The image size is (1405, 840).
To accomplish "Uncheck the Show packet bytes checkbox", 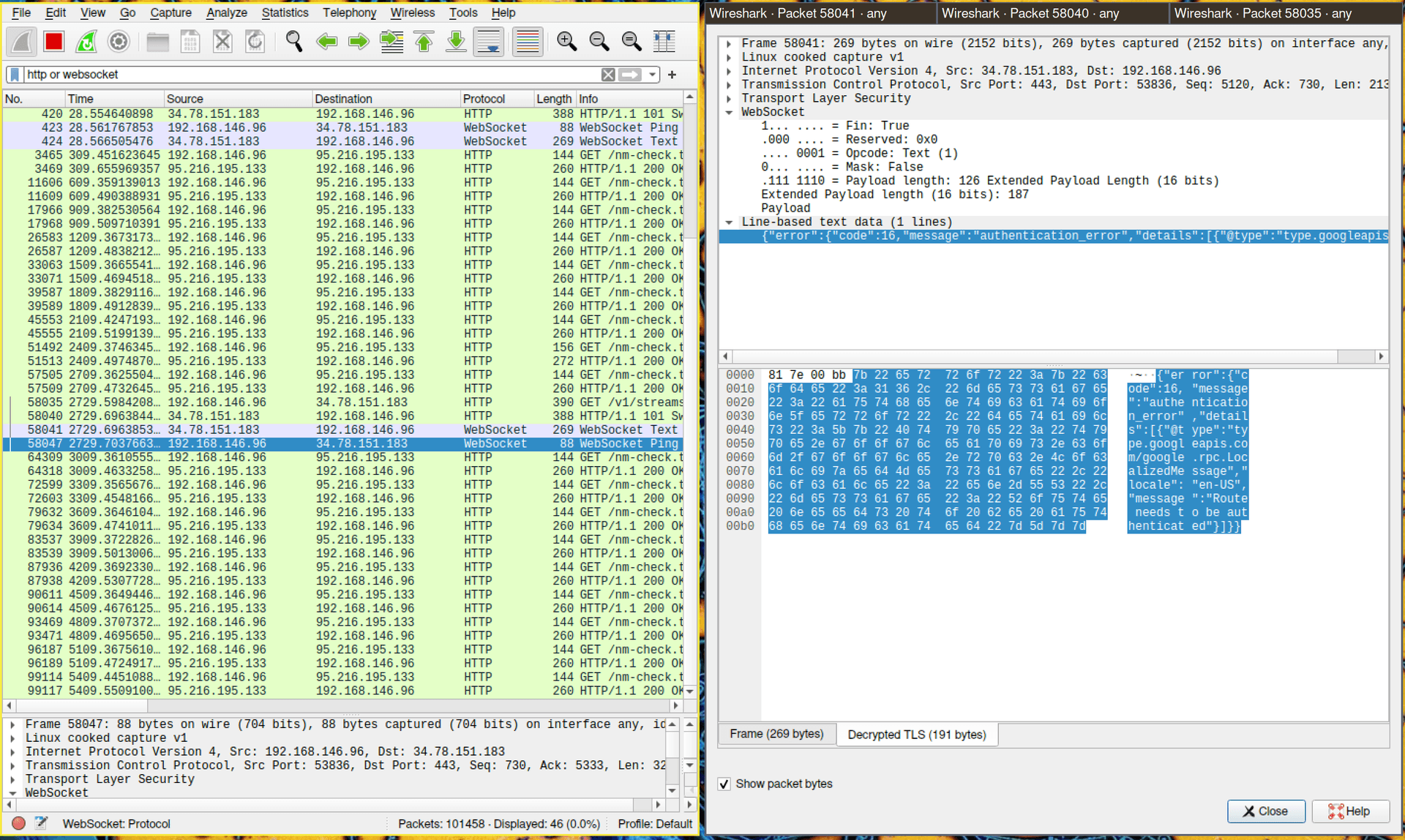I will 724,784.
